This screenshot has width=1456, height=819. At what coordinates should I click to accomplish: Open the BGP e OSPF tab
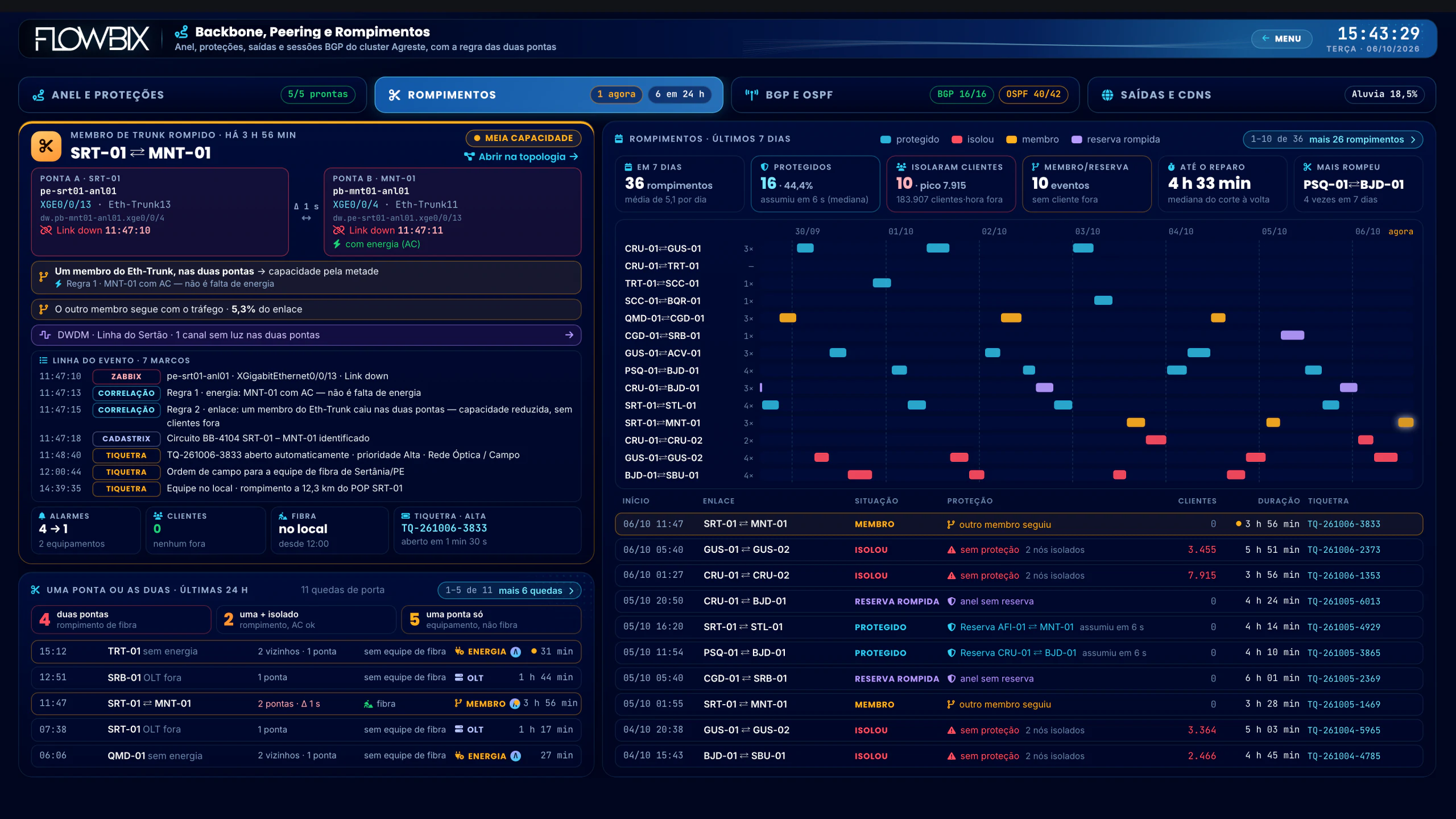pos(905,94)
